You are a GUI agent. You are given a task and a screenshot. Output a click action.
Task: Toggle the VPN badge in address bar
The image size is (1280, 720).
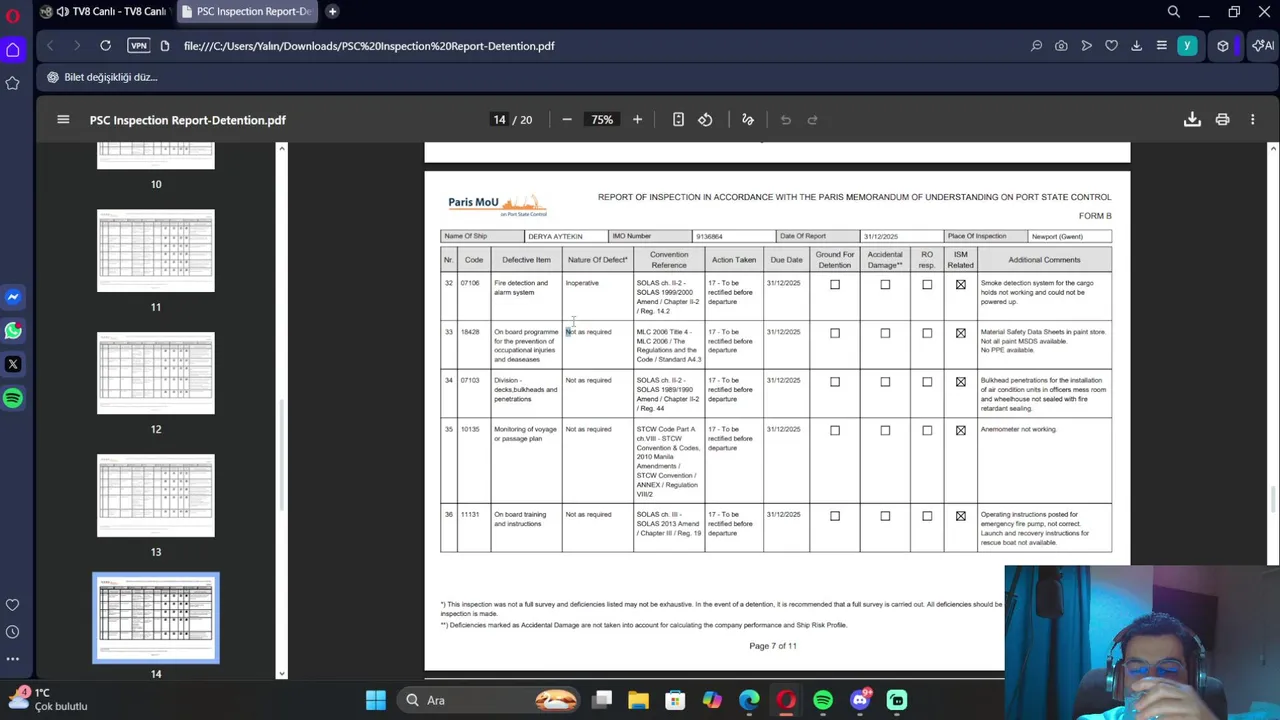pos(139,46)
